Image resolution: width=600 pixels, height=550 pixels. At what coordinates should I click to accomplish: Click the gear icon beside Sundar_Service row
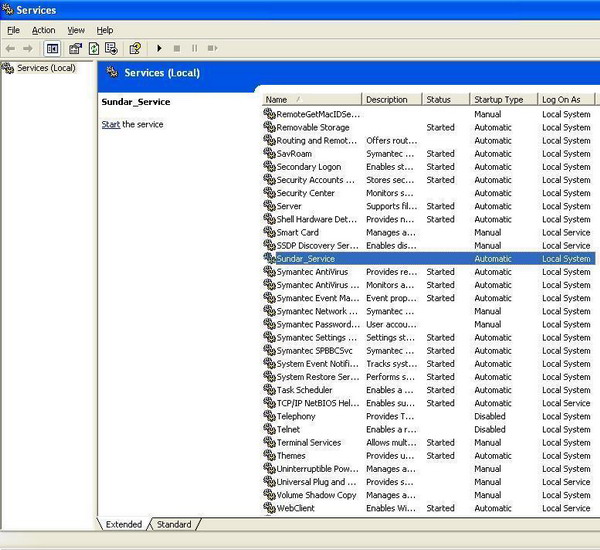coord(269,258)
